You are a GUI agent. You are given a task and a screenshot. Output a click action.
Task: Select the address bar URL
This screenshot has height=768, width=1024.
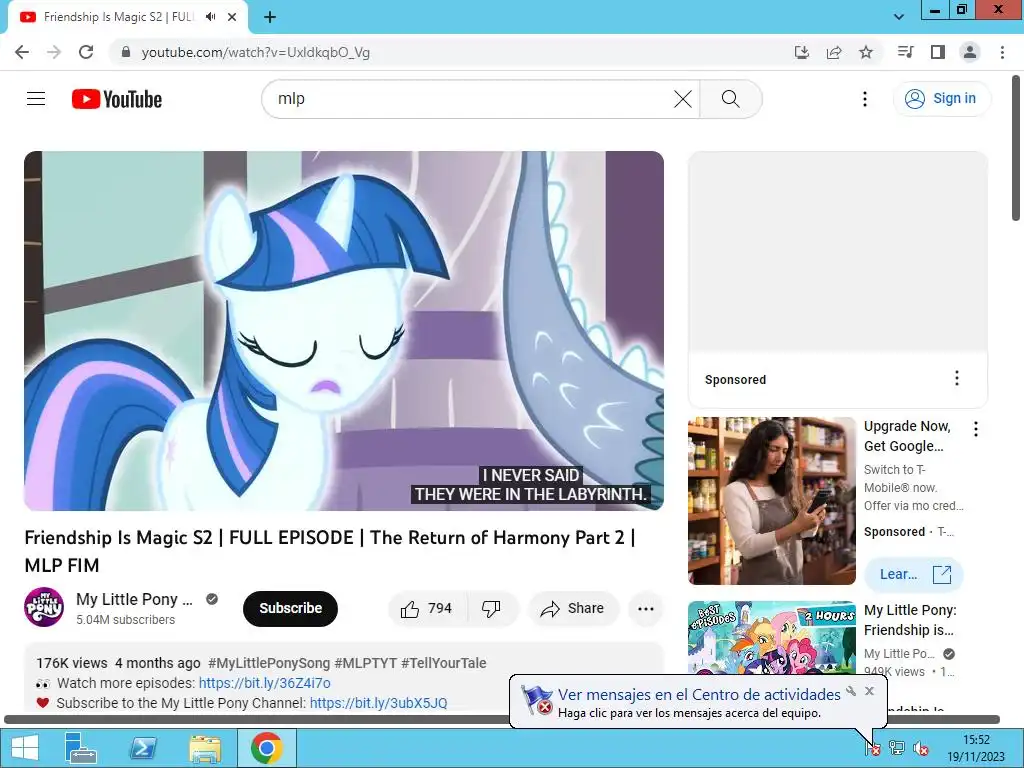(255, 52)
